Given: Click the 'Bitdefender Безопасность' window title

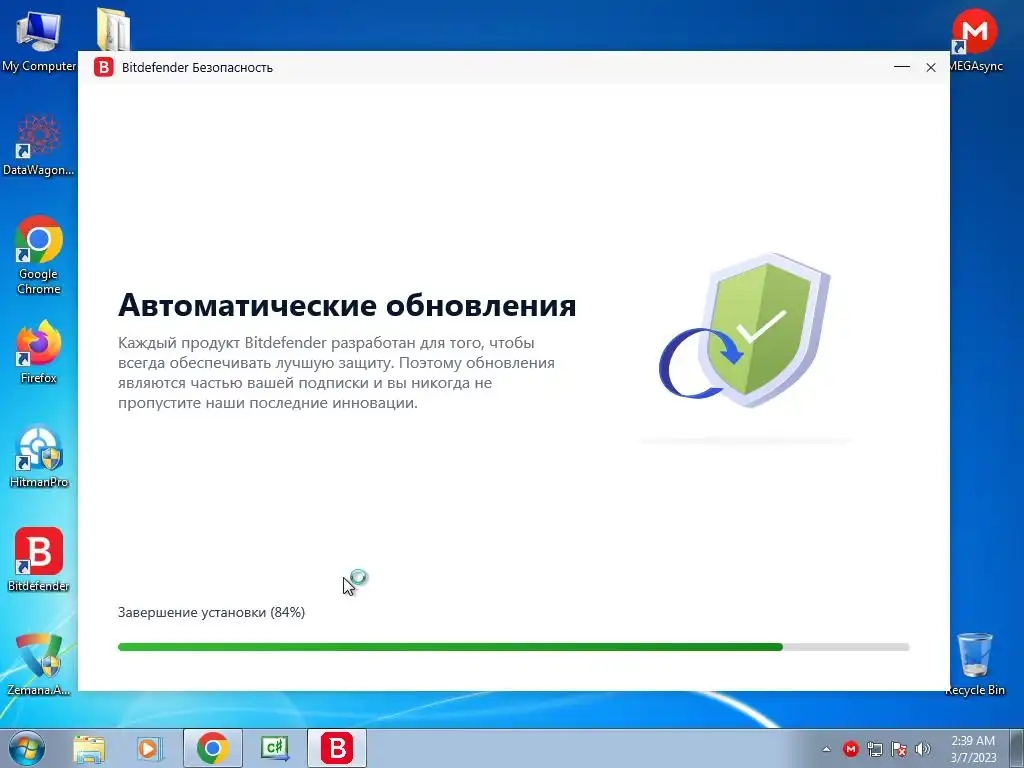Looking at the screenshot, I should tap(197, 68).
